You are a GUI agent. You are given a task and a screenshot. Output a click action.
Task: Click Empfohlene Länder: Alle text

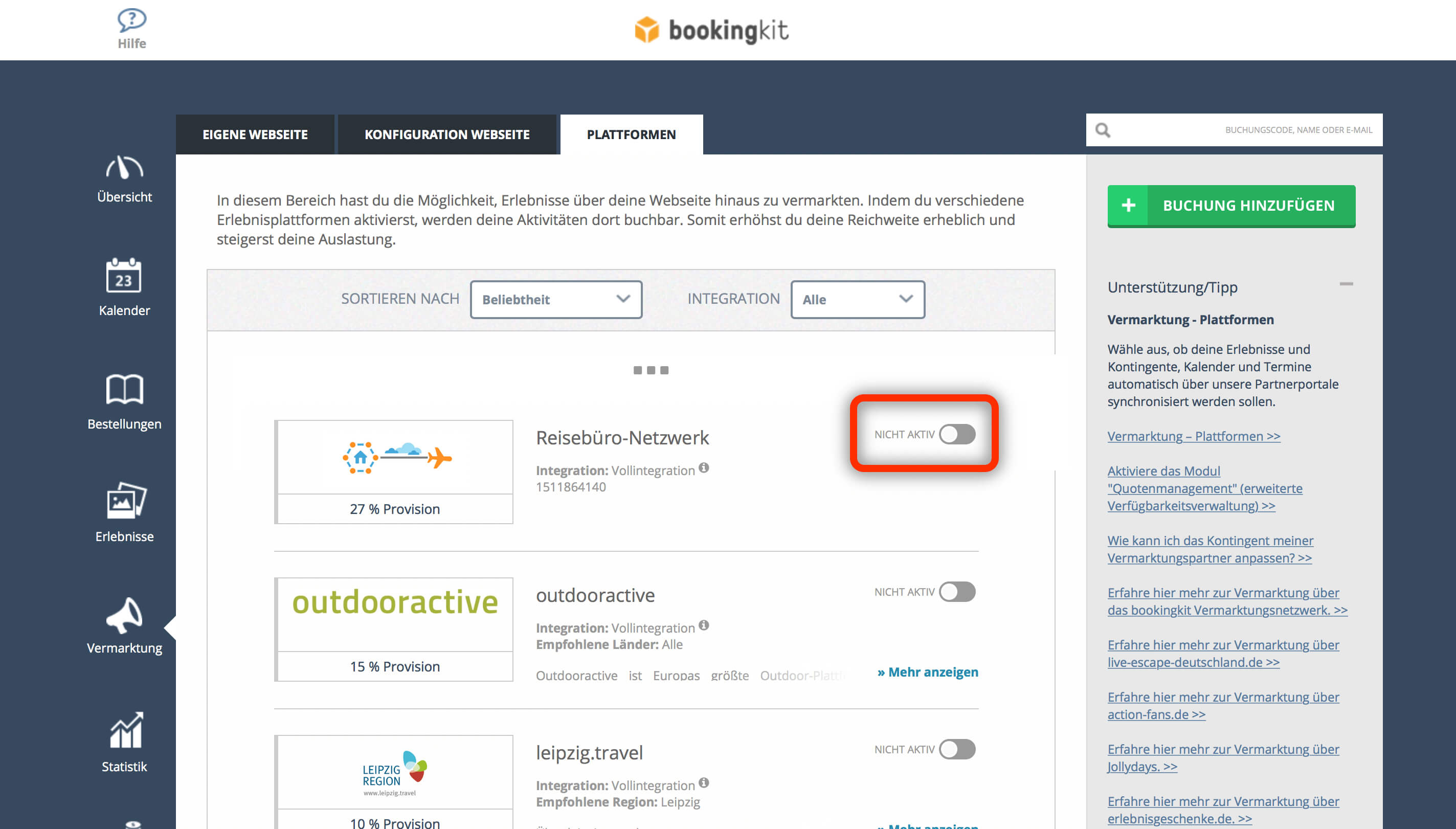[x=609, y=644]
